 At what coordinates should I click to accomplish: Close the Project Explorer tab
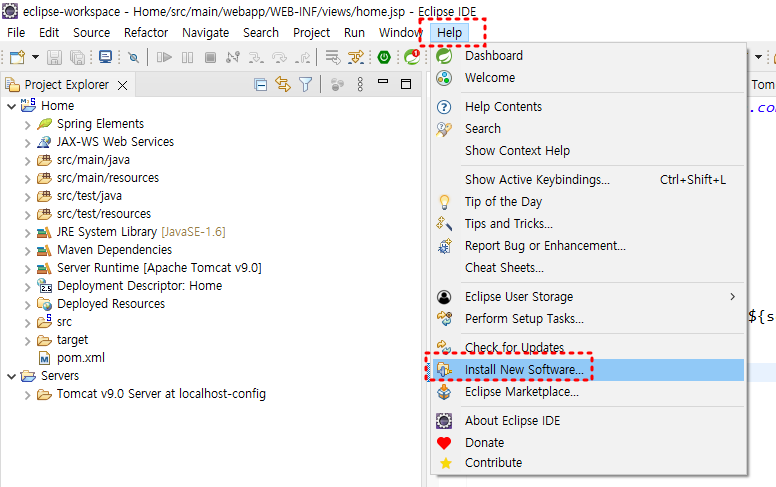(122, 86)
